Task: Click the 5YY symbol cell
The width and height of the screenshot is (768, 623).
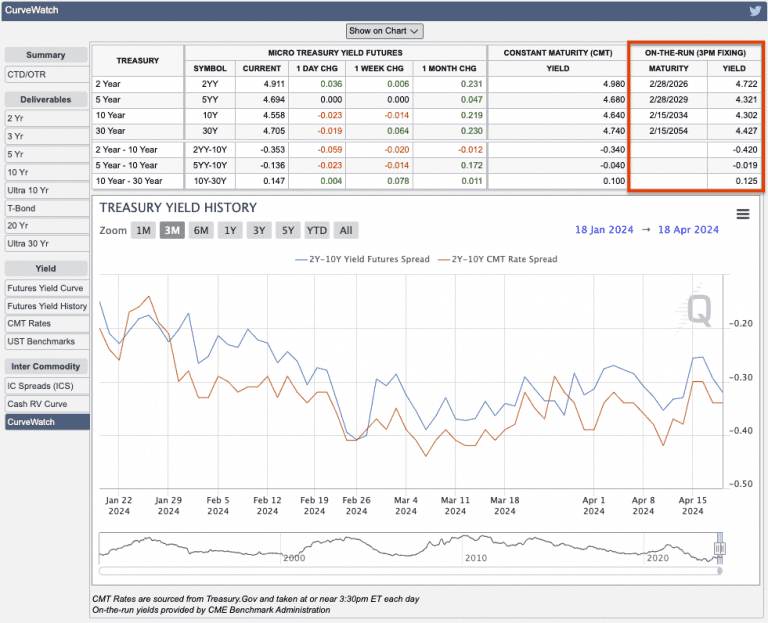Action: click(210, 99)
